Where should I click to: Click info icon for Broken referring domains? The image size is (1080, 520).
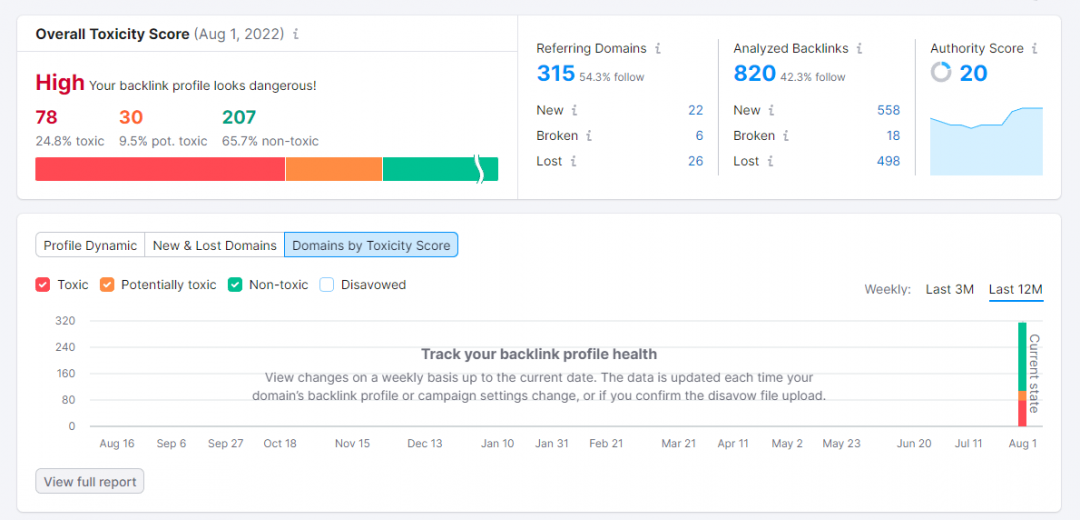point(589,136)
